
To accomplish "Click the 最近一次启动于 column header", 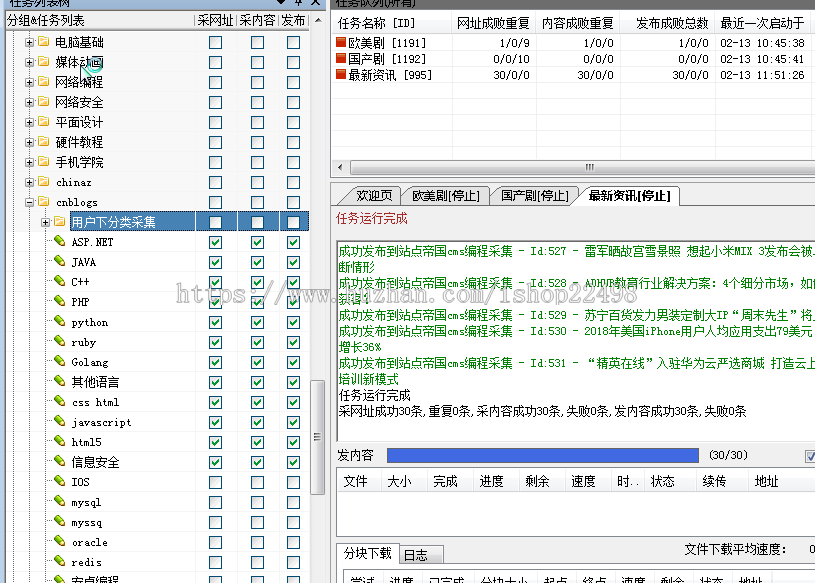I will [764, 23].
